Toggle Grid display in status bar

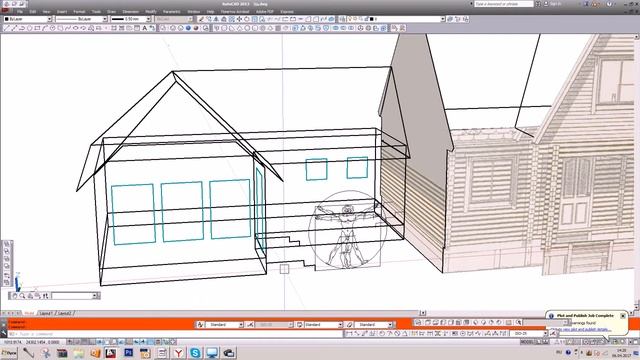[85, 342]
